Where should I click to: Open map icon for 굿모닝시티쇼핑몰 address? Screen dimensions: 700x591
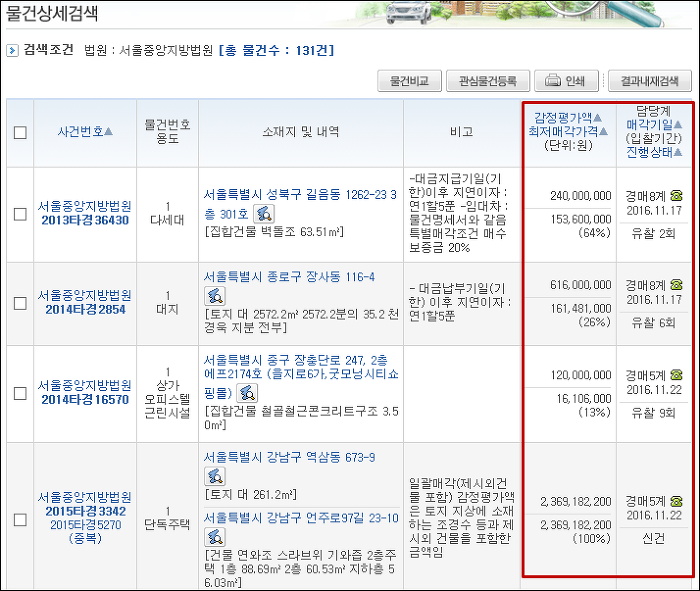pyautogui.click(x=247, y=393)
